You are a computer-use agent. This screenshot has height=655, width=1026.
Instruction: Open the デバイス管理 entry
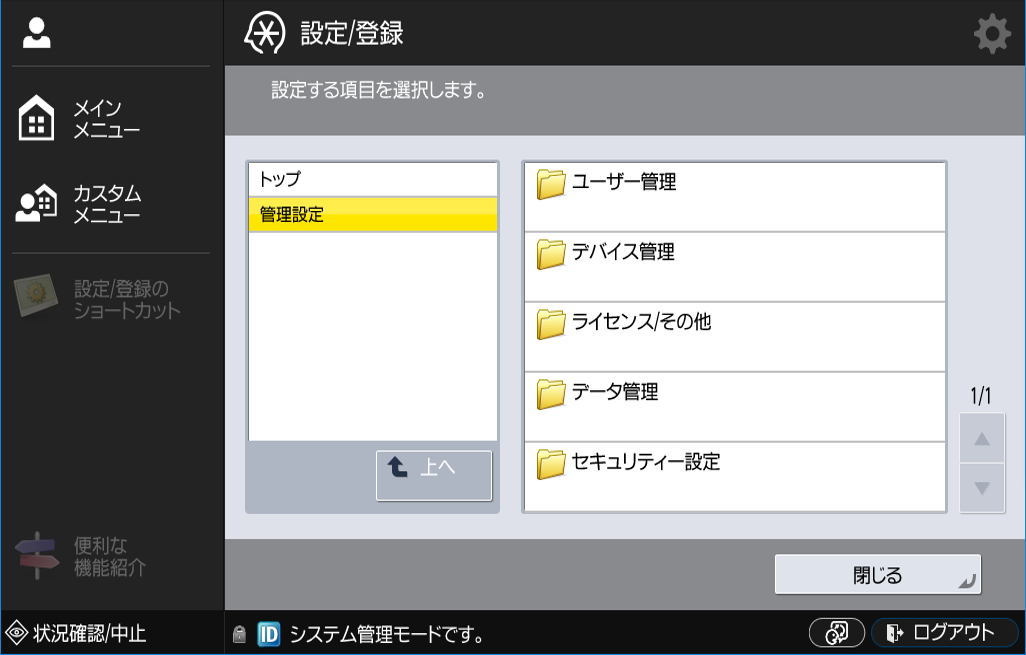pyautogui.click(x=735, y=267)
